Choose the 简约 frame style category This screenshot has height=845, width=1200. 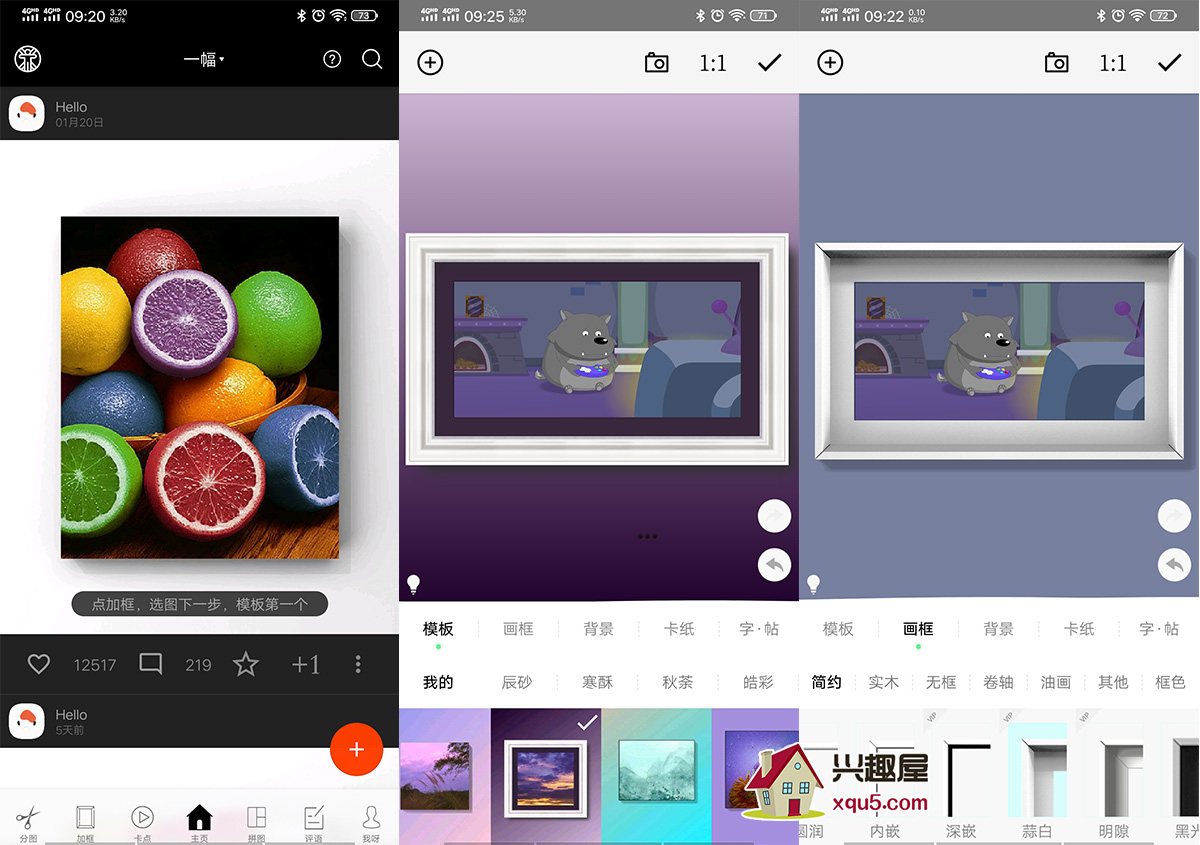coord(826,682)
